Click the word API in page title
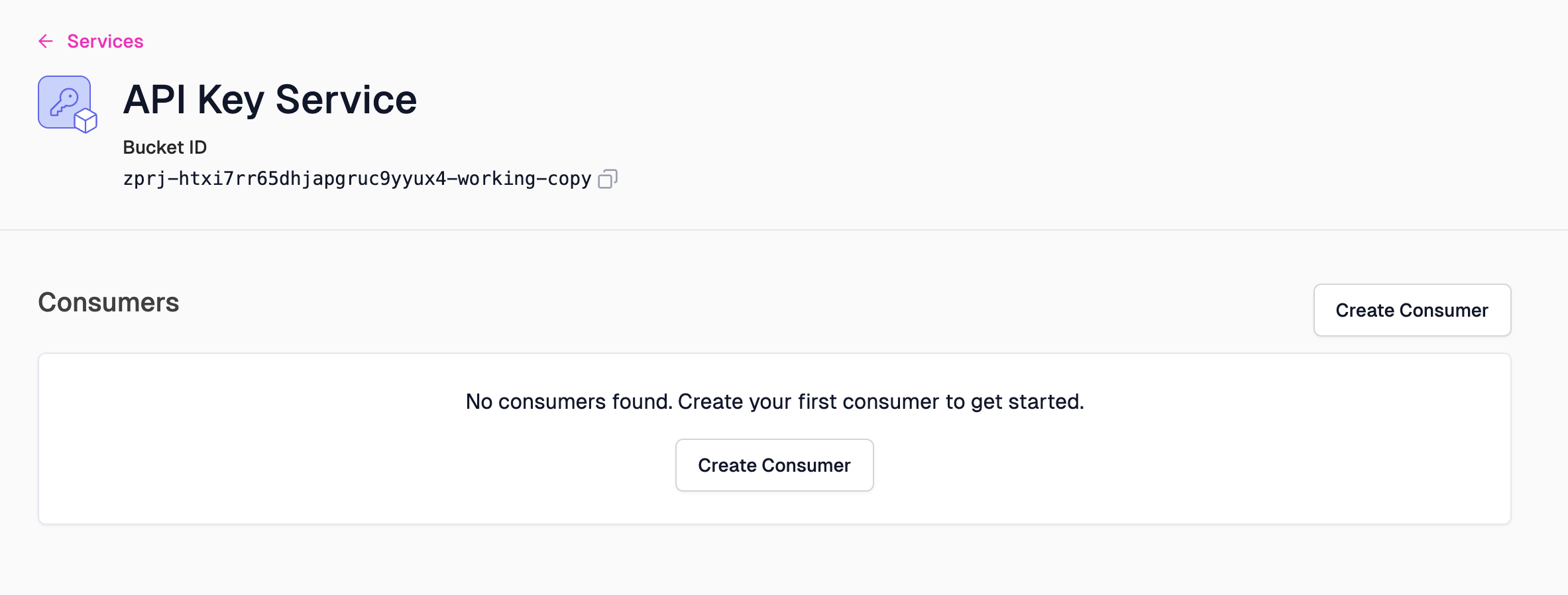The image size is (1568, 595). point(154,100)
